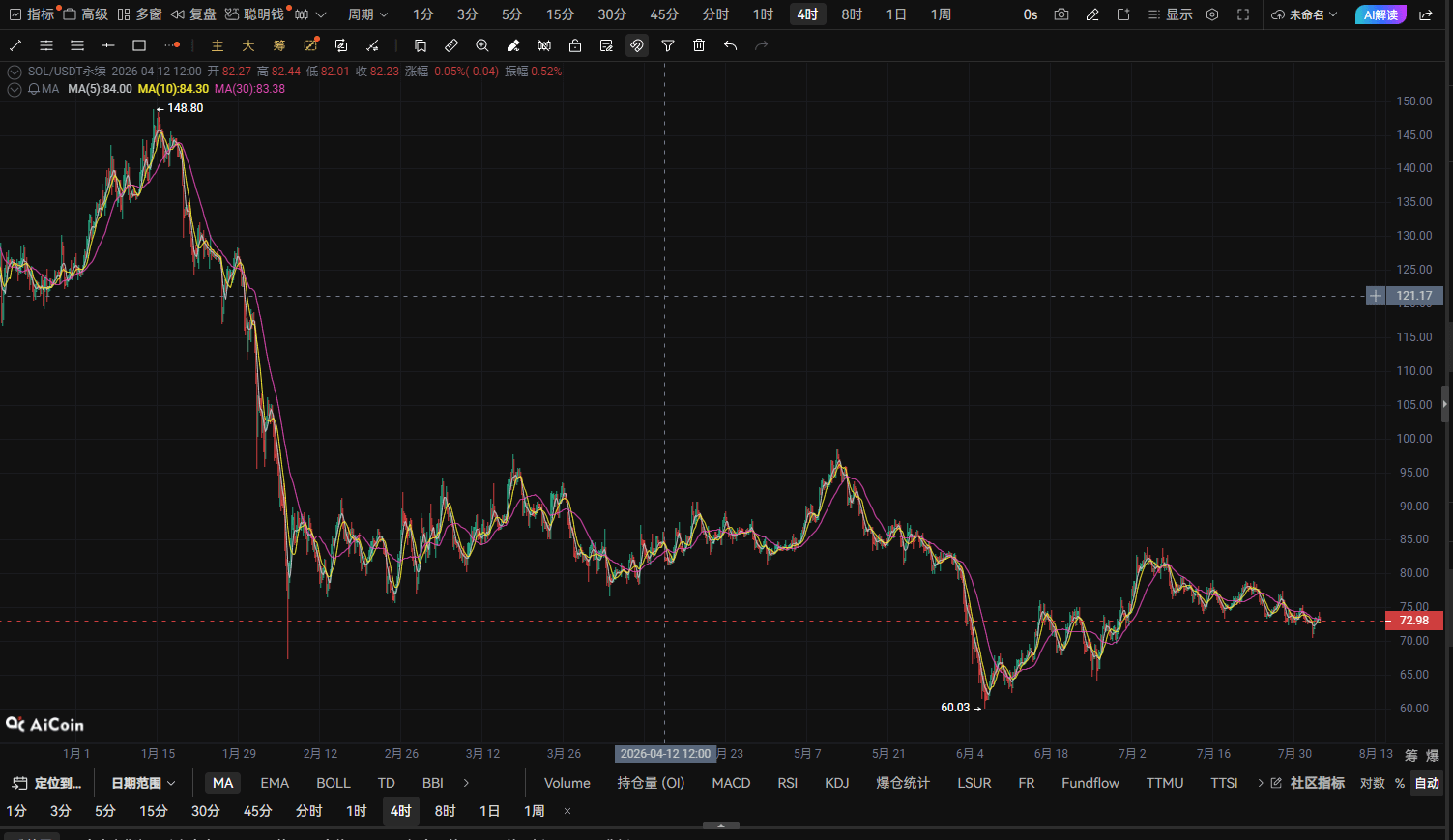Click the 主 main-force icon
1453x840 pixels.
(x=218, y=45)
